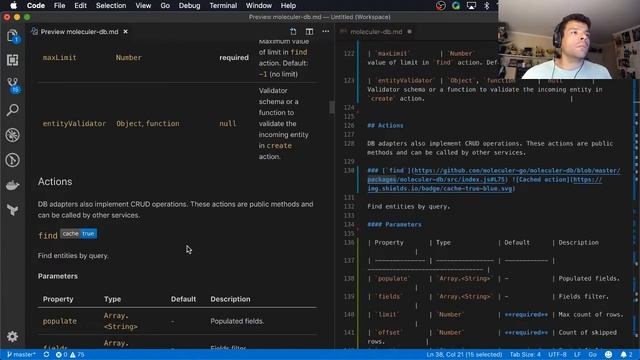
Task: Open the Debug menu
Action: (x=189, y=6)
